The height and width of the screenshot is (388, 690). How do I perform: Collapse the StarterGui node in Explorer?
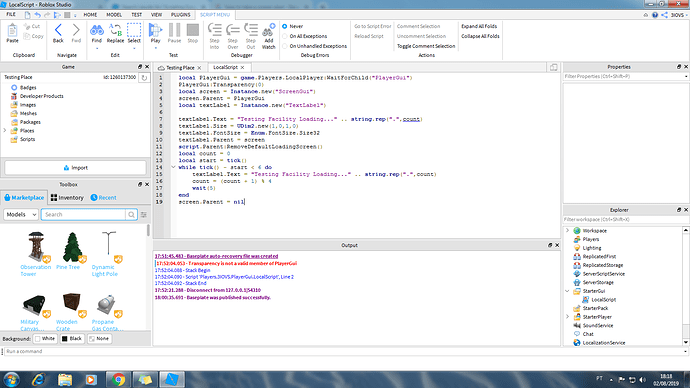[568, 291]
